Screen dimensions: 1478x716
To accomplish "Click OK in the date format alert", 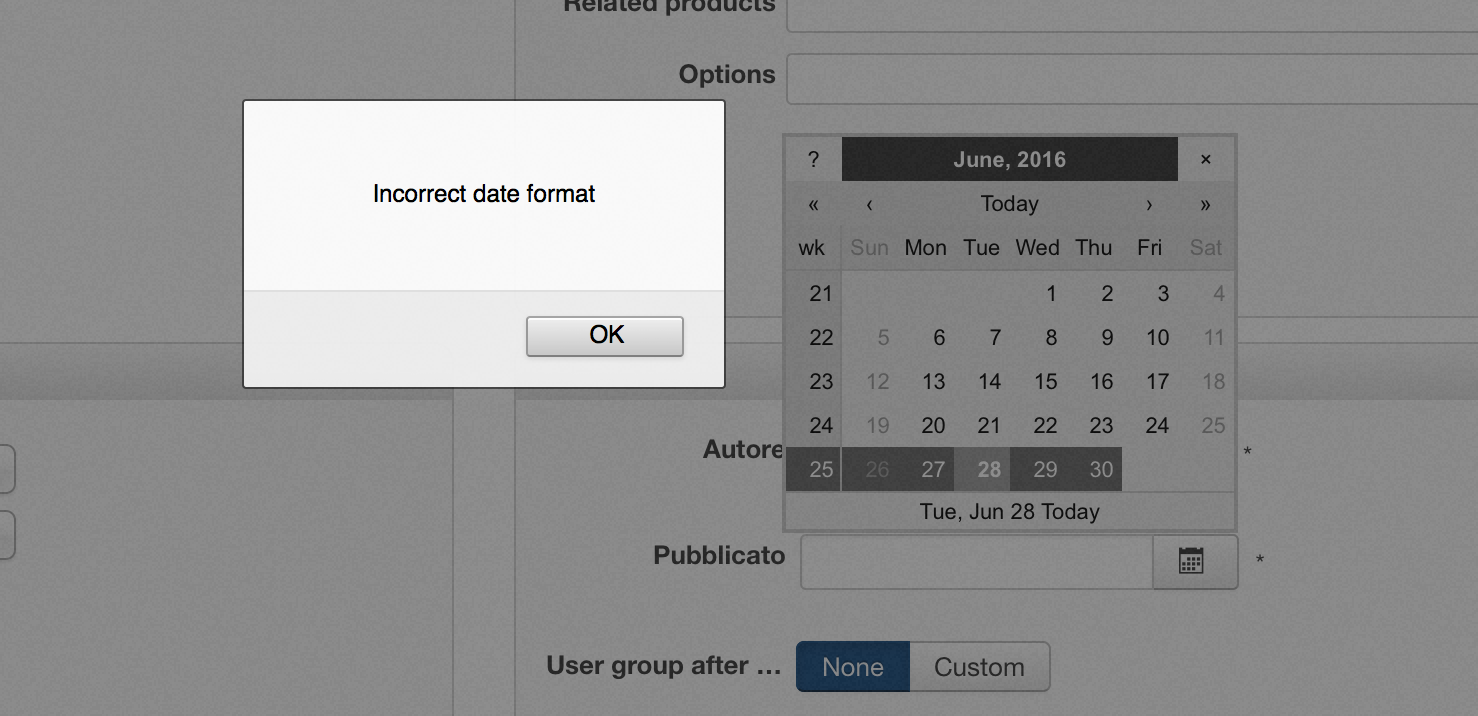I will [605, 336].
